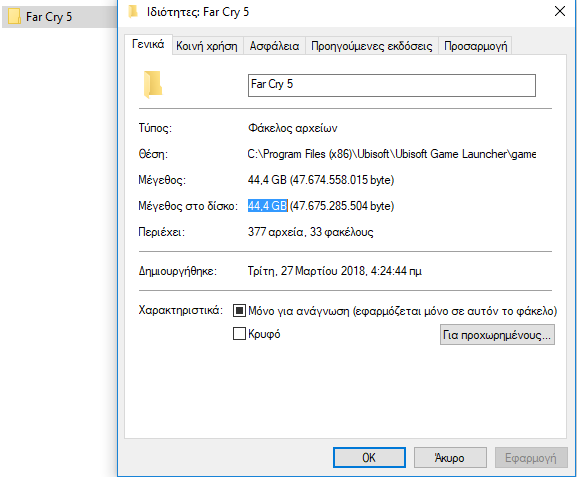Enable the hidden (Κρυφό) checkbox
Viewport: 577px width, 477px height.
click(239, 334)
